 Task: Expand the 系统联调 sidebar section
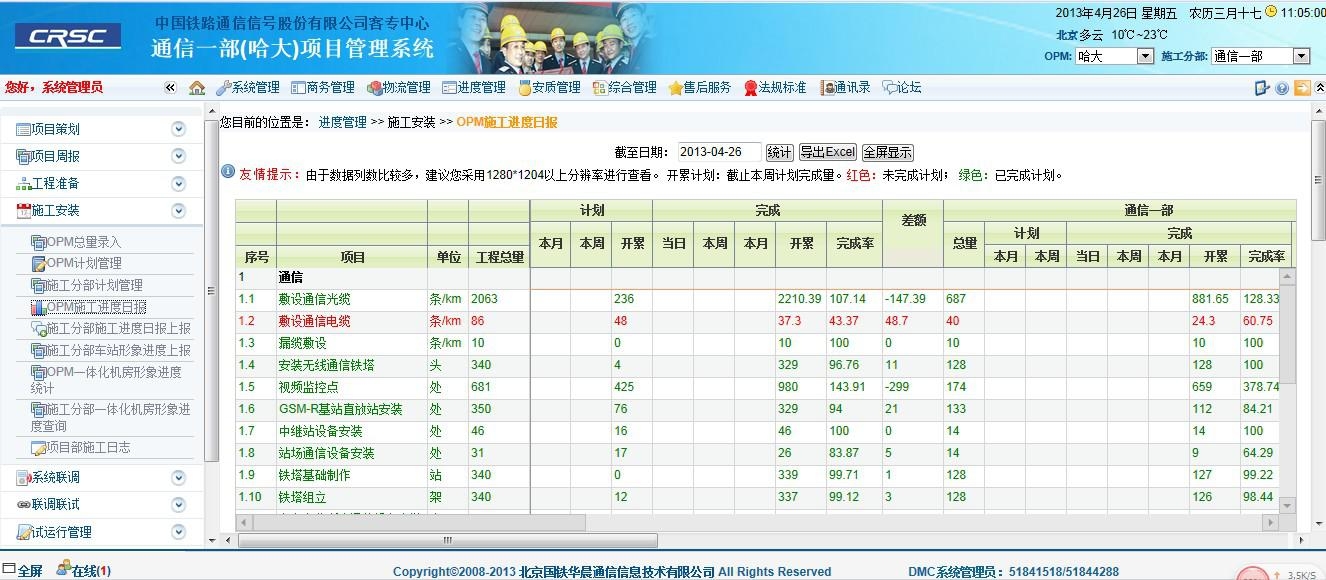(x=179, y=478)
